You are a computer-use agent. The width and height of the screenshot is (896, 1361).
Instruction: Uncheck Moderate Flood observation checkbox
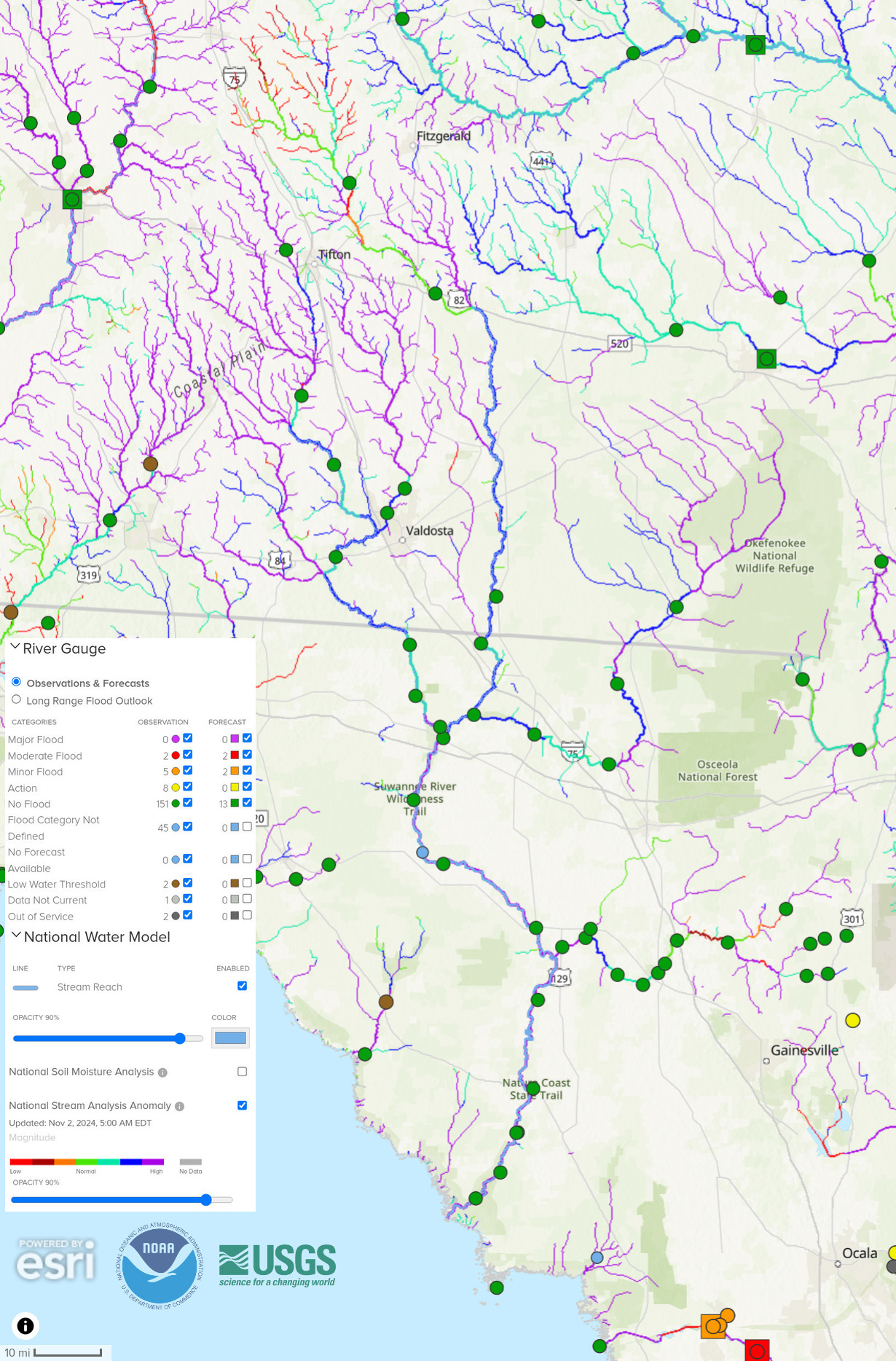[188, 755]
